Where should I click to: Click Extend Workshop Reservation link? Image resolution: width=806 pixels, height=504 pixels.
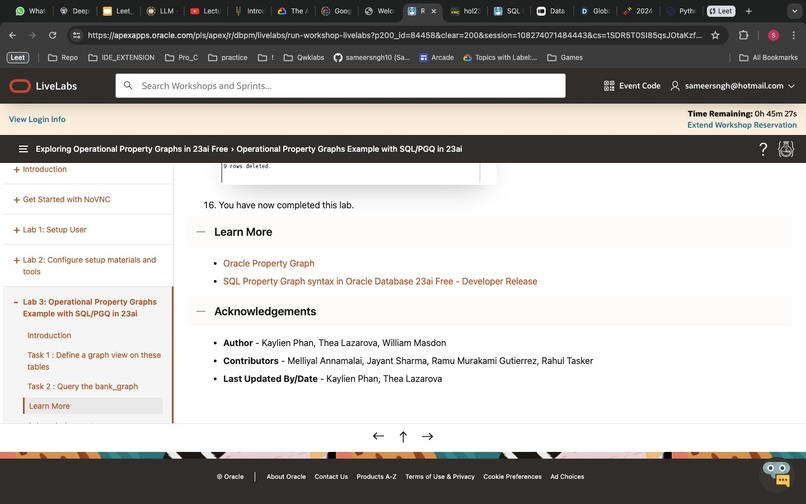coord(742,125)
